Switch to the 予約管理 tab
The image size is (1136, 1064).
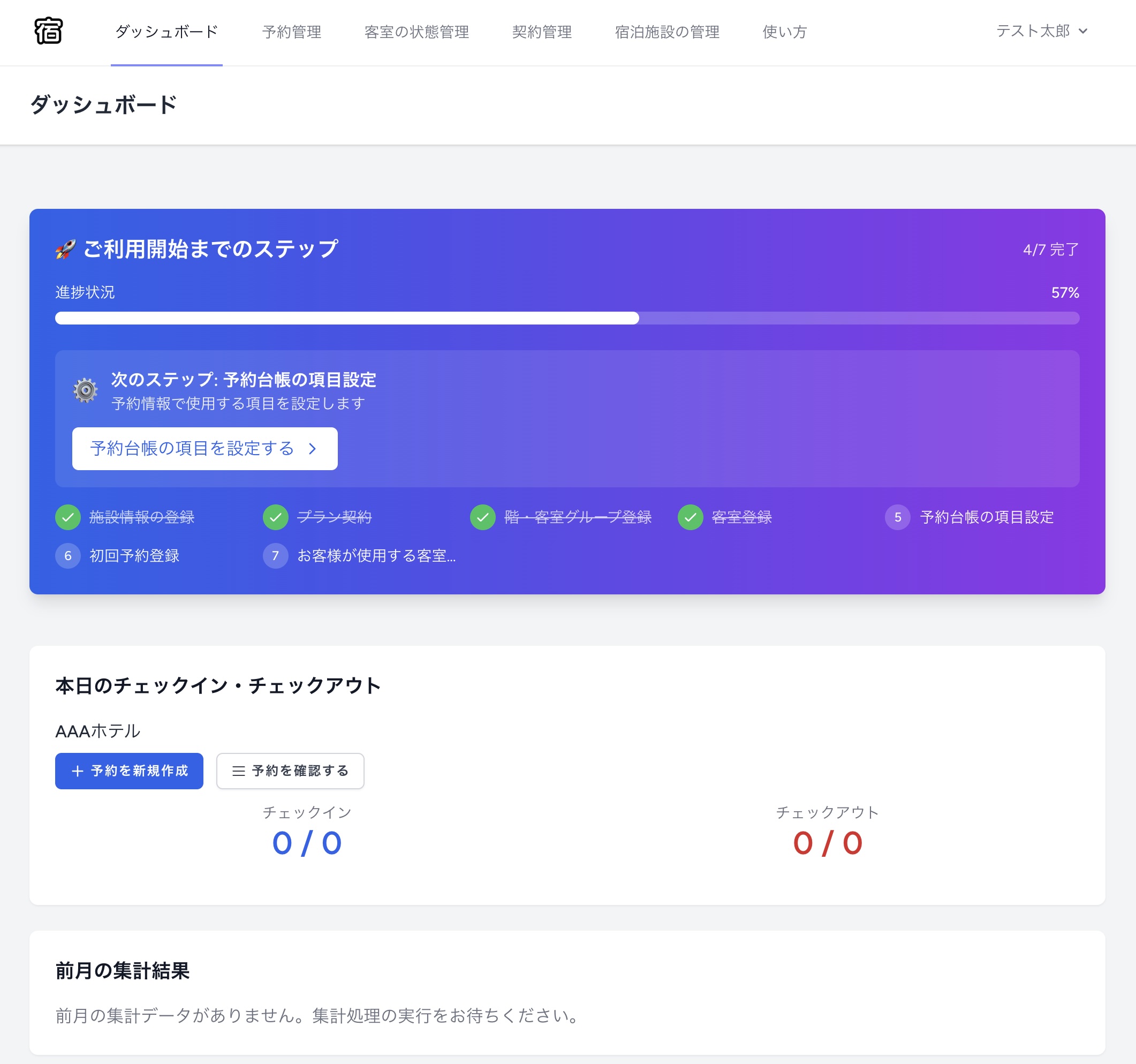(x=291, y=33)
